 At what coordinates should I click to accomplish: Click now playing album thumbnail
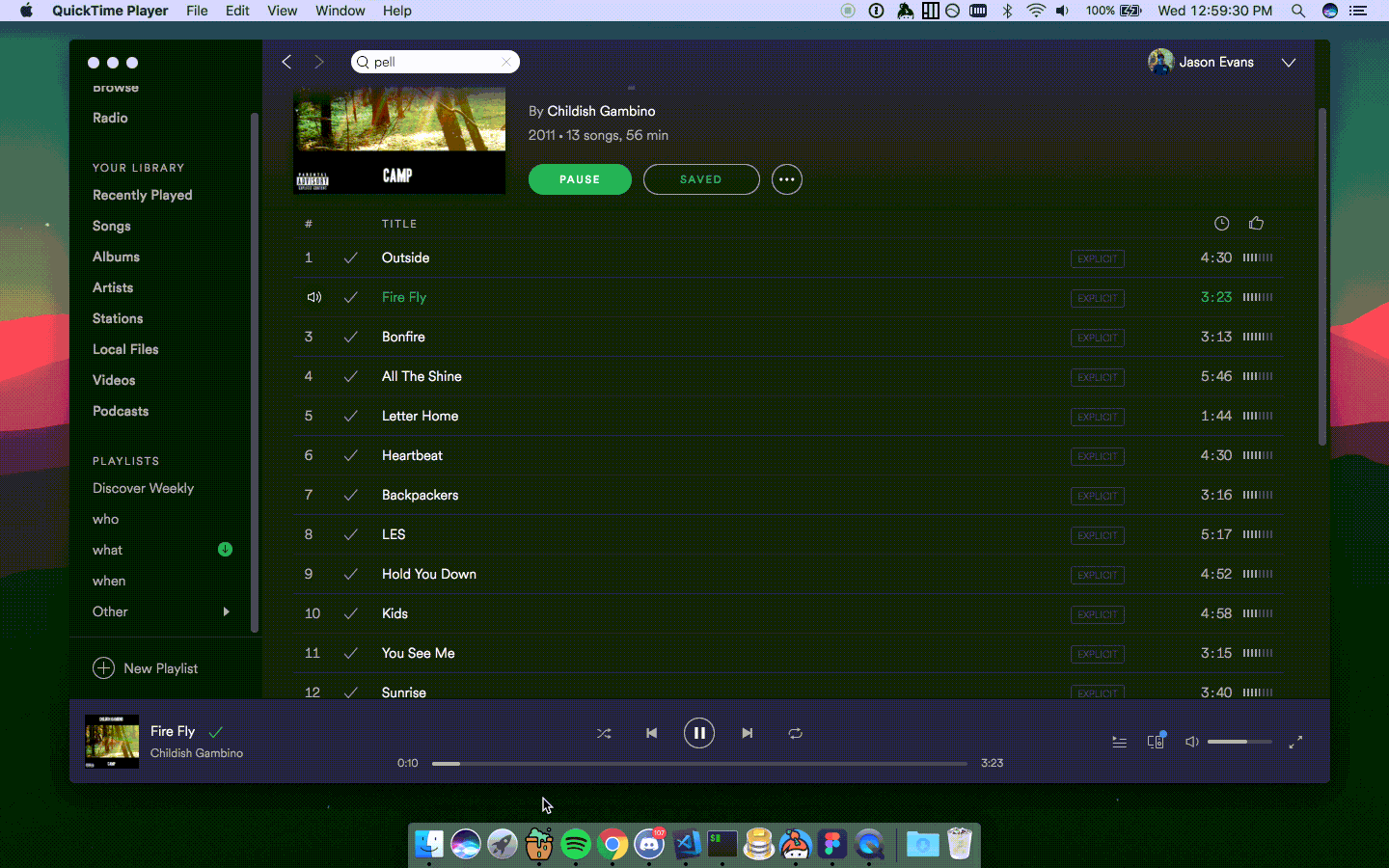pyautogui.click(x=112, y=741)
